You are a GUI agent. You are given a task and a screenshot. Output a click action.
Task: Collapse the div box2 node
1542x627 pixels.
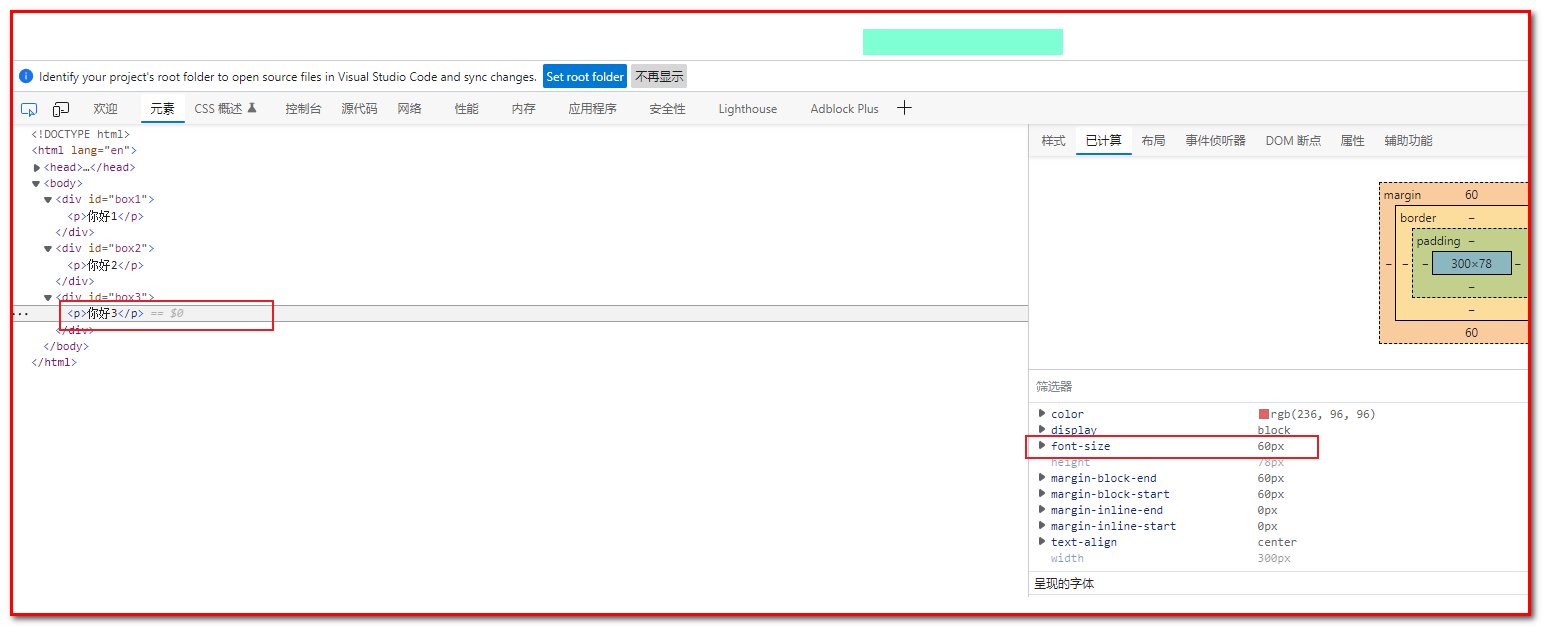tap(48, 248)
